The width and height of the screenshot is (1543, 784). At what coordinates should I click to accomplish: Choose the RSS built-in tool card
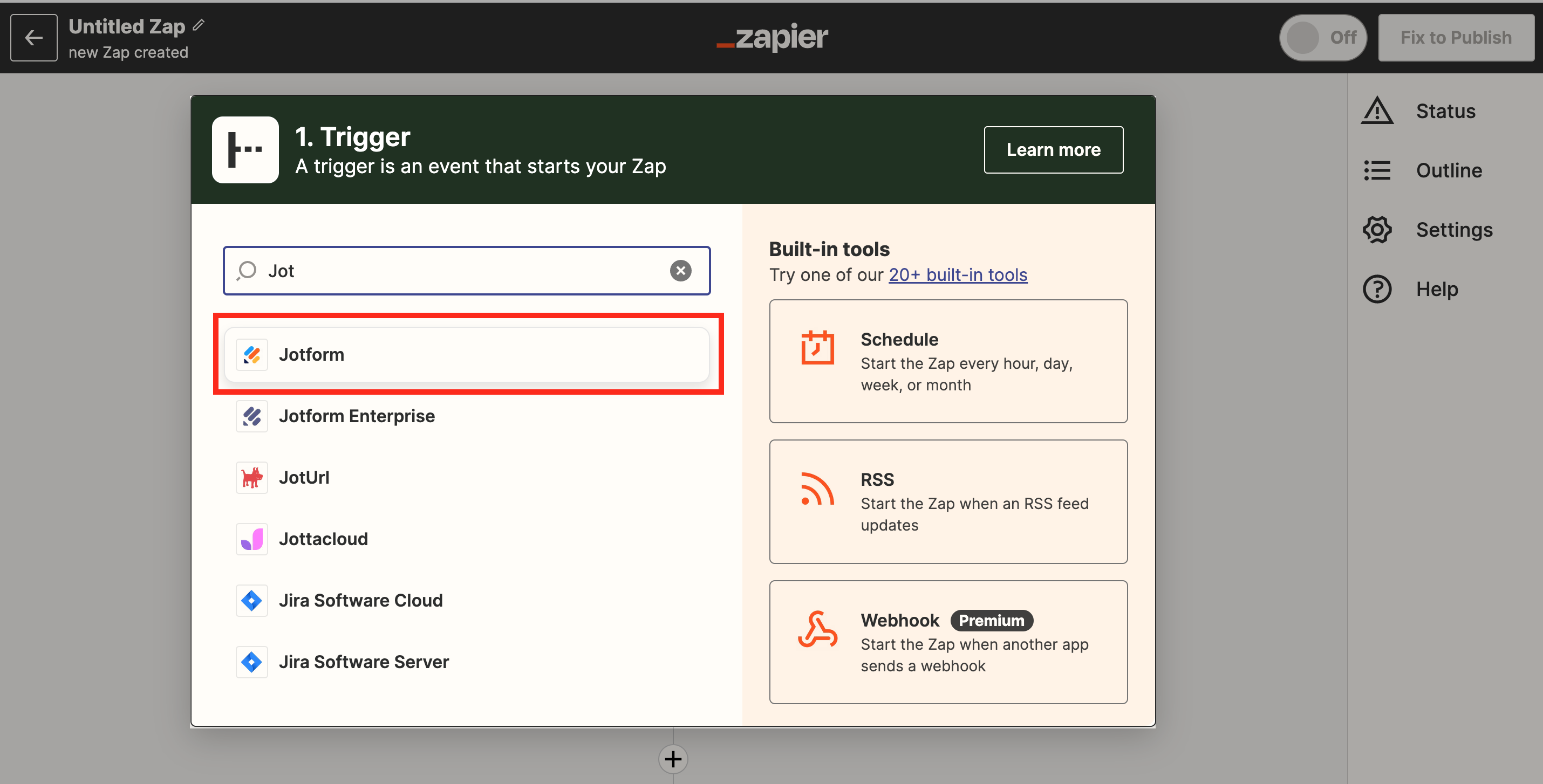pyautogui.click(x=948, y=502)
